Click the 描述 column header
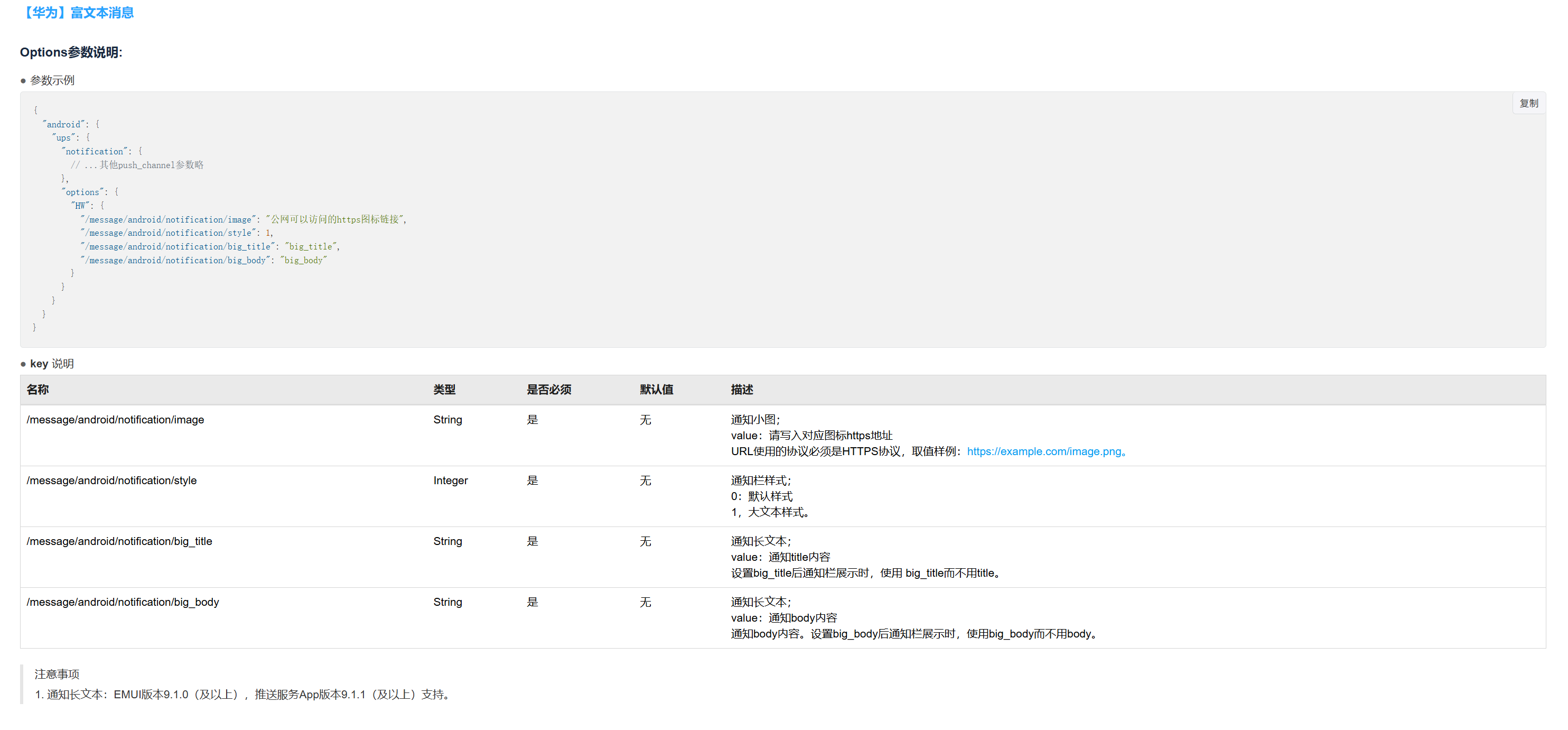Image resolution: width=1568 pixels, height=730 pixels. coord(741,390)
